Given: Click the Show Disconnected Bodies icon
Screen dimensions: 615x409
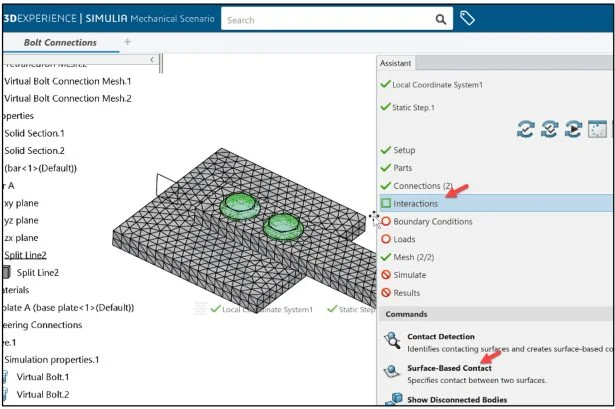Looking at the screenshot, I should (x=392, y=400).
